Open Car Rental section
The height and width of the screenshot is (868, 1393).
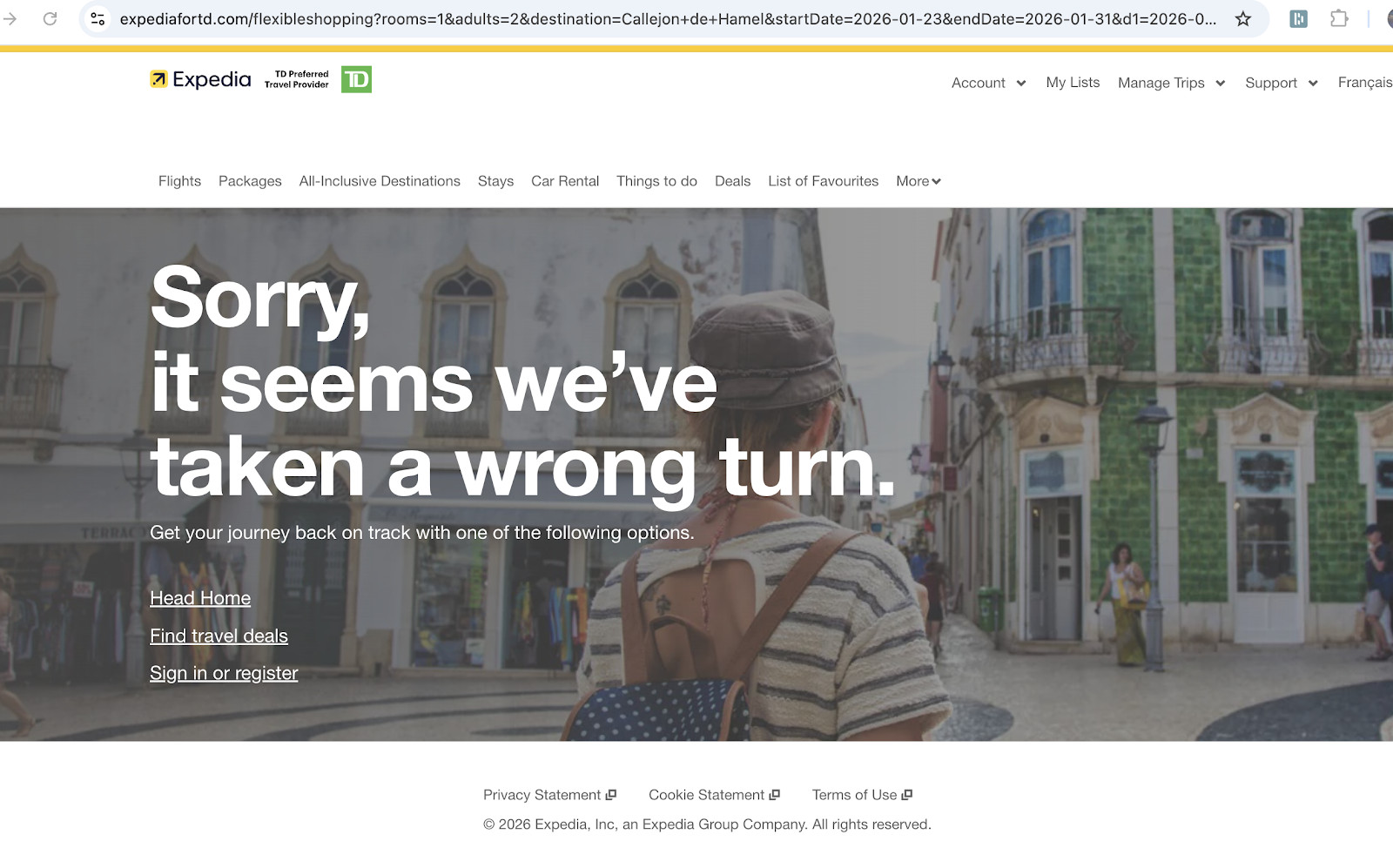coord(565,181)
